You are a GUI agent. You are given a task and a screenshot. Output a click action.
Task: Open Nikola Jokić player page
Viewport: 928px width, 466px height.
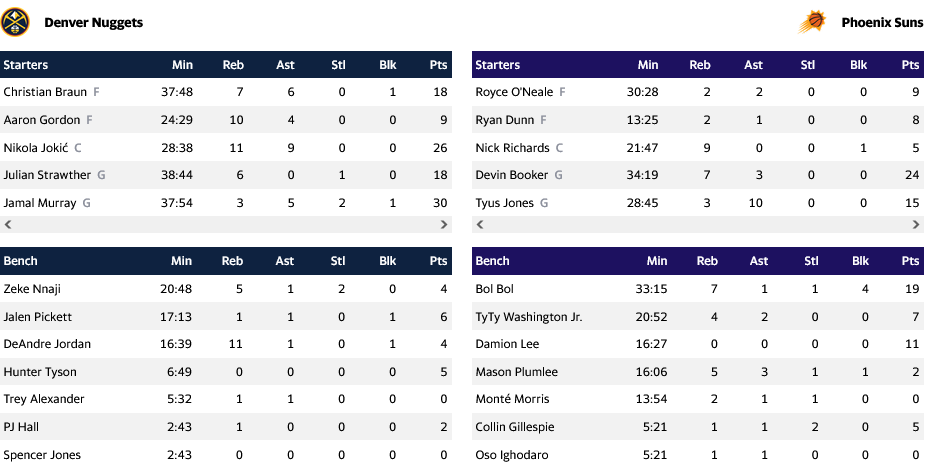tap(35, 147)
